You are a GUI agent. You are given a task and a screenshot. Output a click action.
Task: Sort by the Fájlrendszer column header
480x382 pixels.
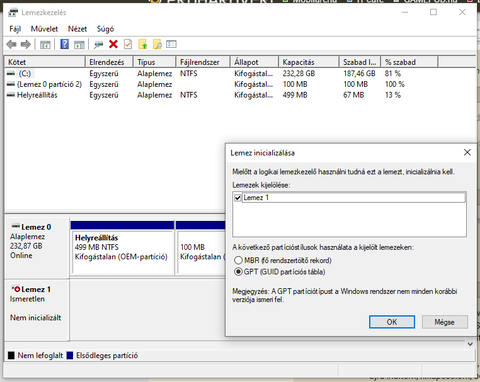(203, 62)
